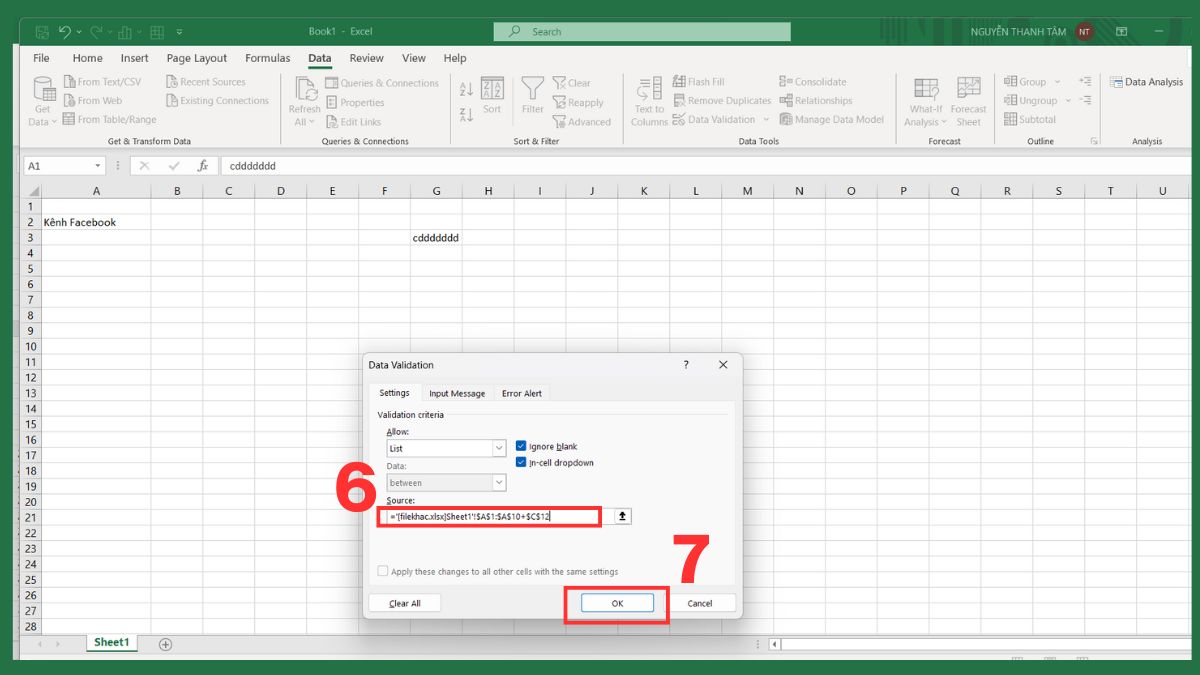Enable apply changes to other cells setting
Screen dimensions: 1200x675
383,569
